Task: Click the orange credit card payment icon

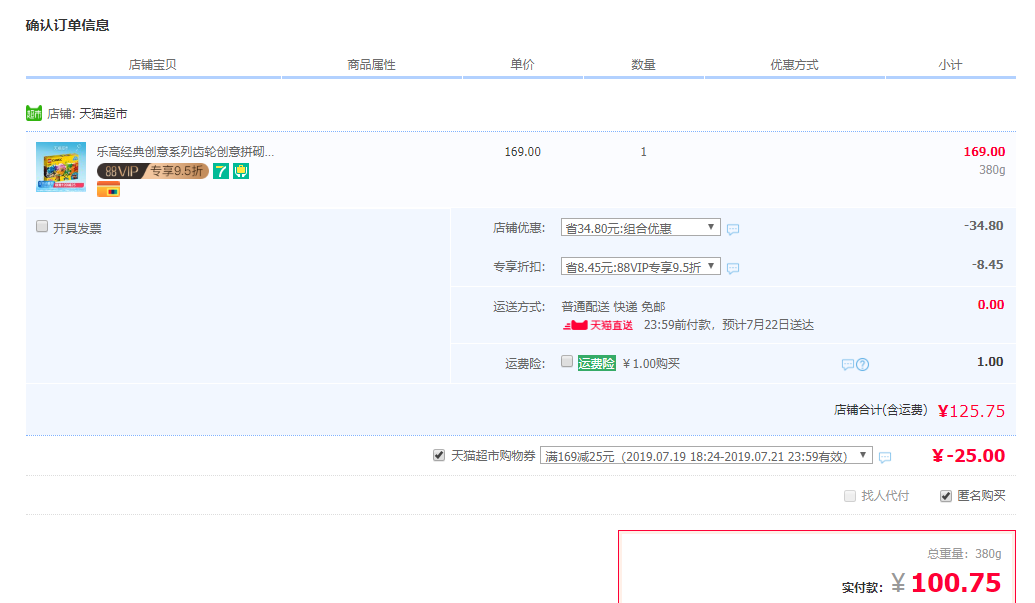Action: point(108,190)
